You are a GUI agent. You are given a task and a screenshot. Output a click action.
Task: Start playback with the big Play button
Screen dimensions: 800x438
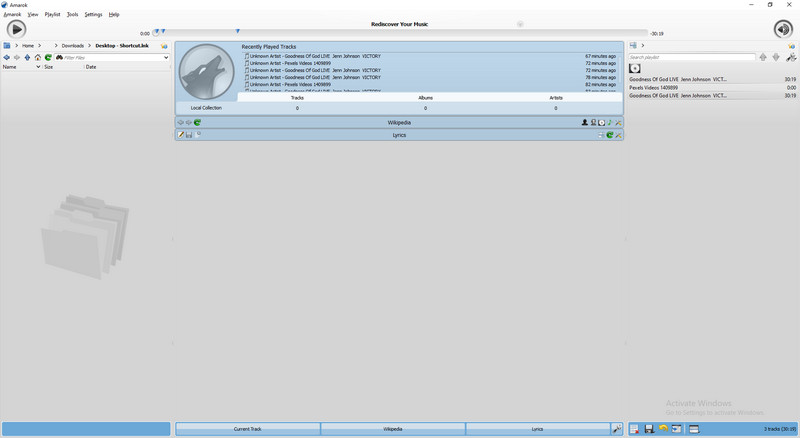(16, 29)
